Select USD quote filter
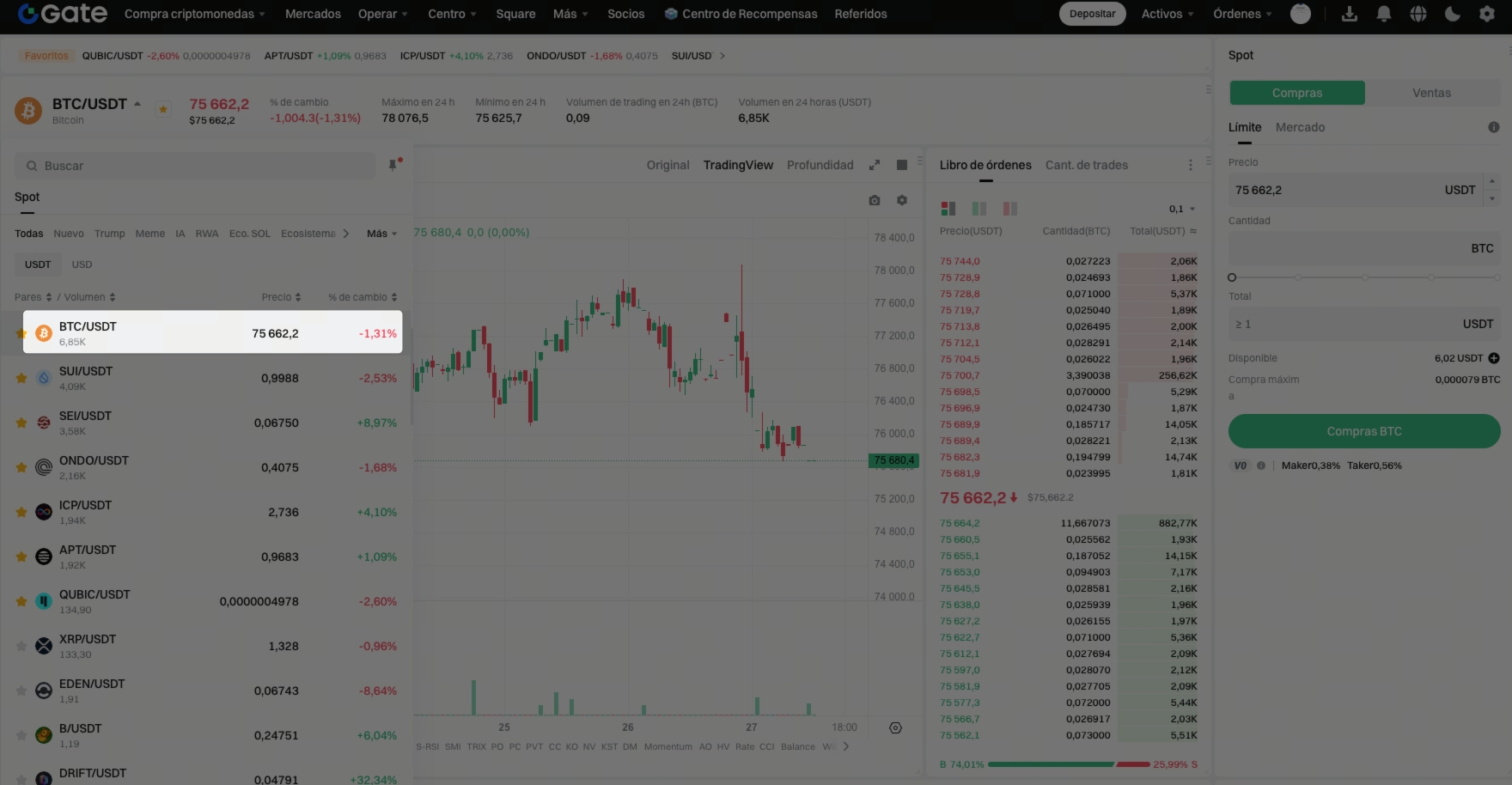 [x=82, y=265]
